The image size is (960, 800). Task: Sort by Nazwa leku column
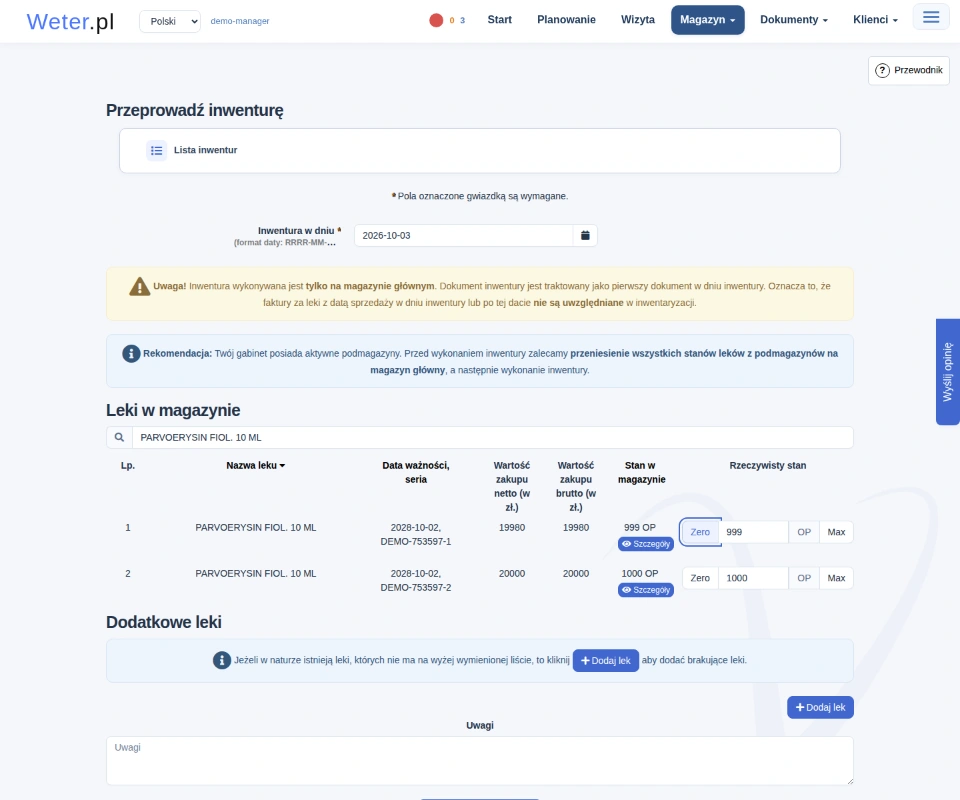255,466
